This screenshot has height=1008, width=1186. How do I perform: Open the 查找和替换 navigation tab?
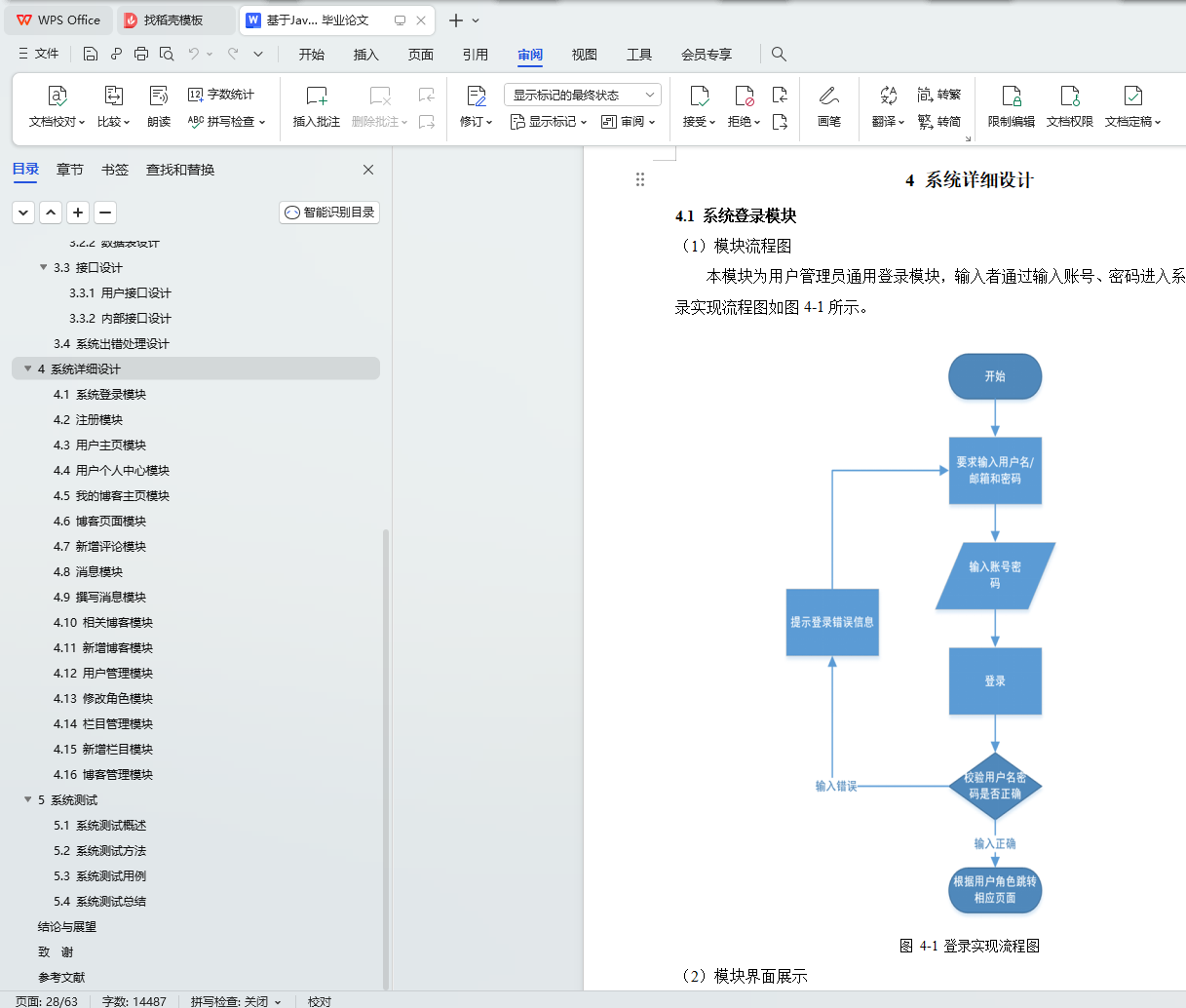coord(180,170)
